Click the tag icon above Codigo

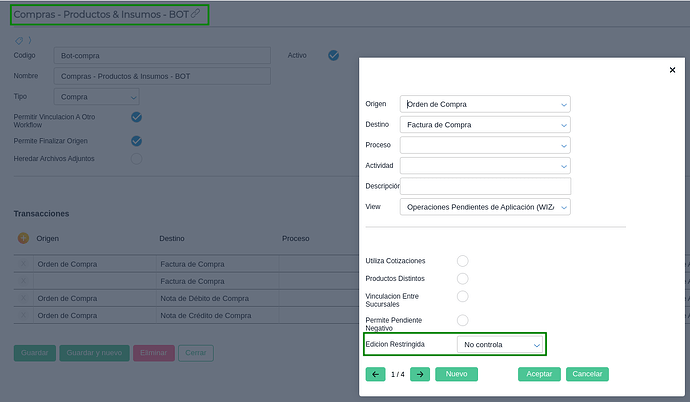(19, 40)
